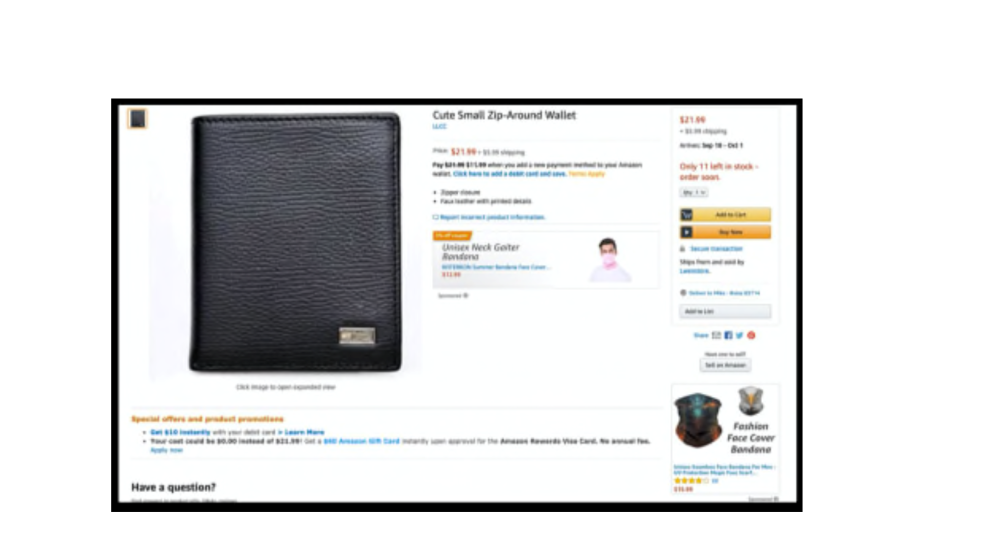This screenshot has height=546, width=1000.
Task: Open the Amazon Gift Card offer link
Action: point(362,441)
